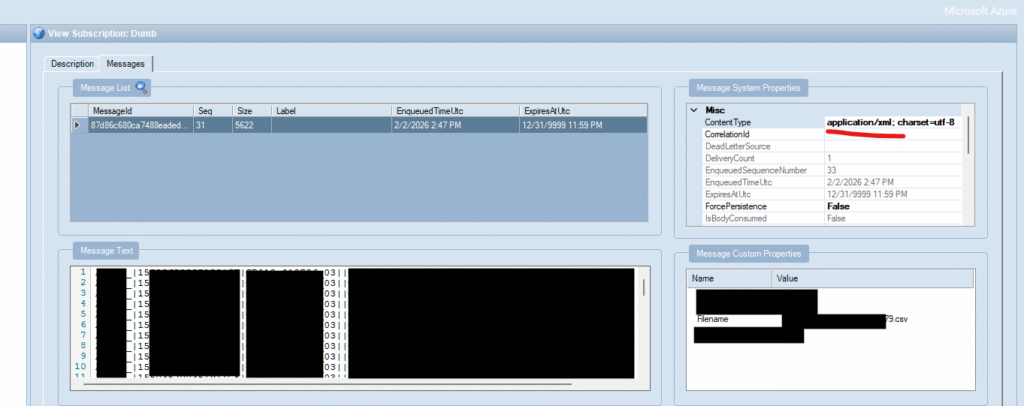Sort by the Label column header
Image resolution: width=1024 pixels, height=406 pixels.
pyautogui.click(x=330, y=110)
